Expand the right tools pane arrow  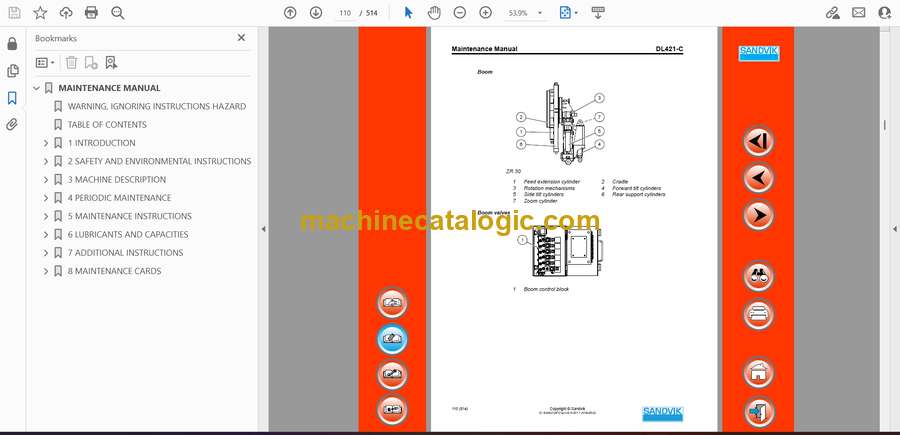(894, 229)
